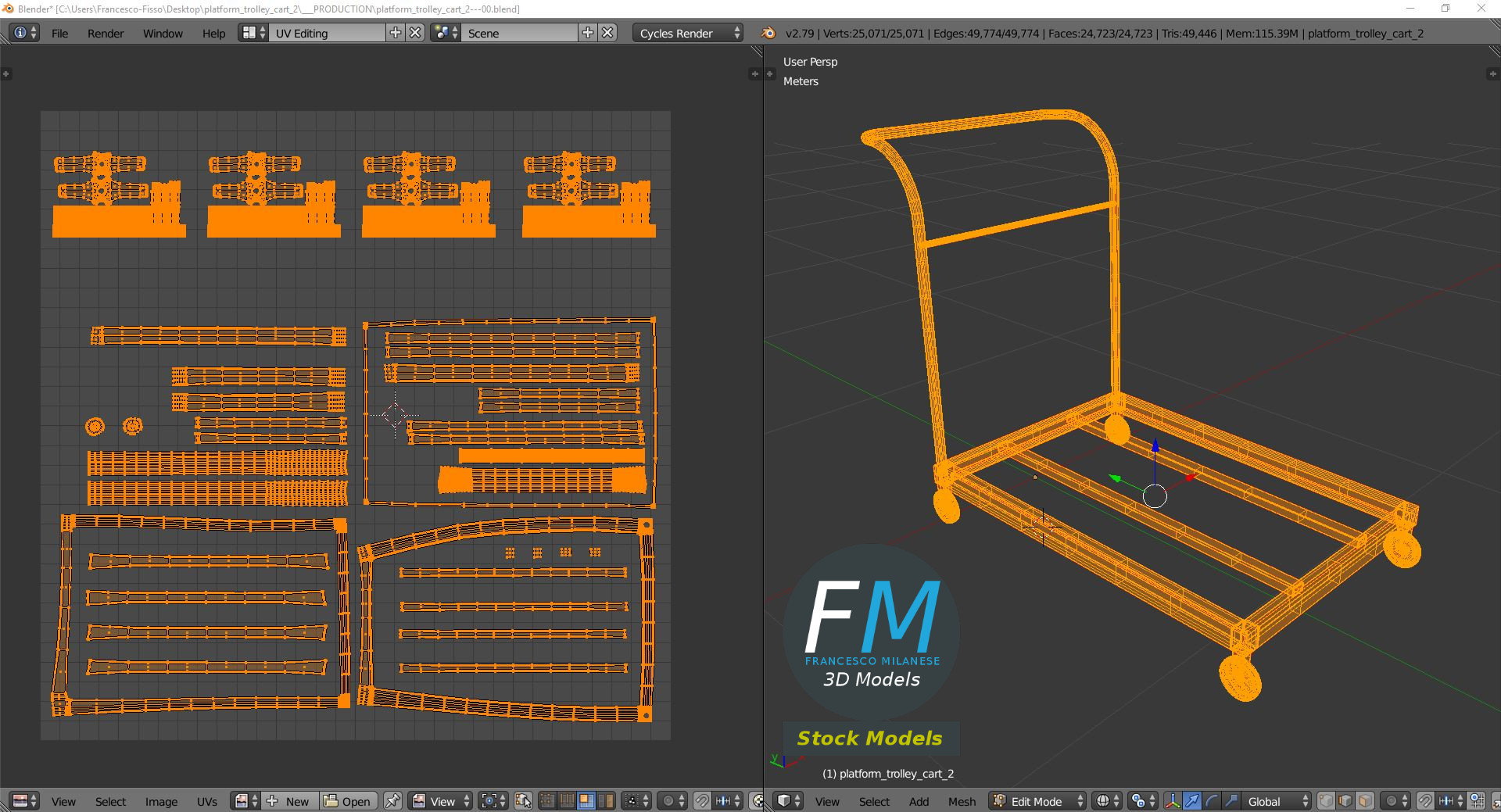Browse images to link in UV editor

[x=246, y=801]
